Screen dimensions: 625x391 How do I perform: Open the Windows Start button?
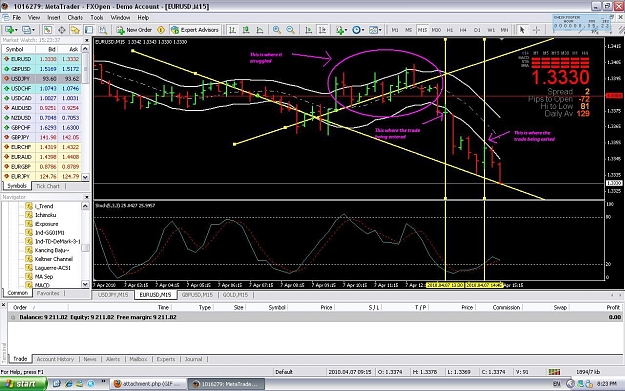coord(23,384)
